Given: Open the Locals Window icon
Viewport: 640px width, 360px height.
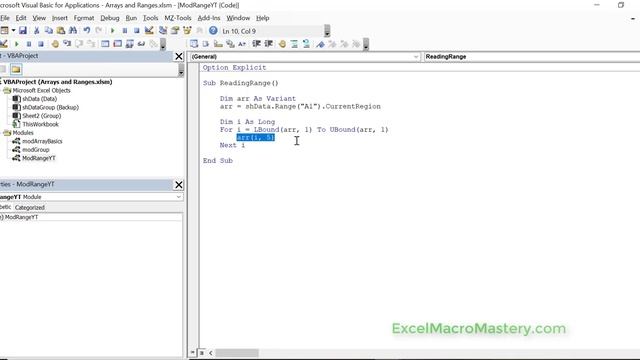Looking at the screenshot, I should [x=105, y=44].
